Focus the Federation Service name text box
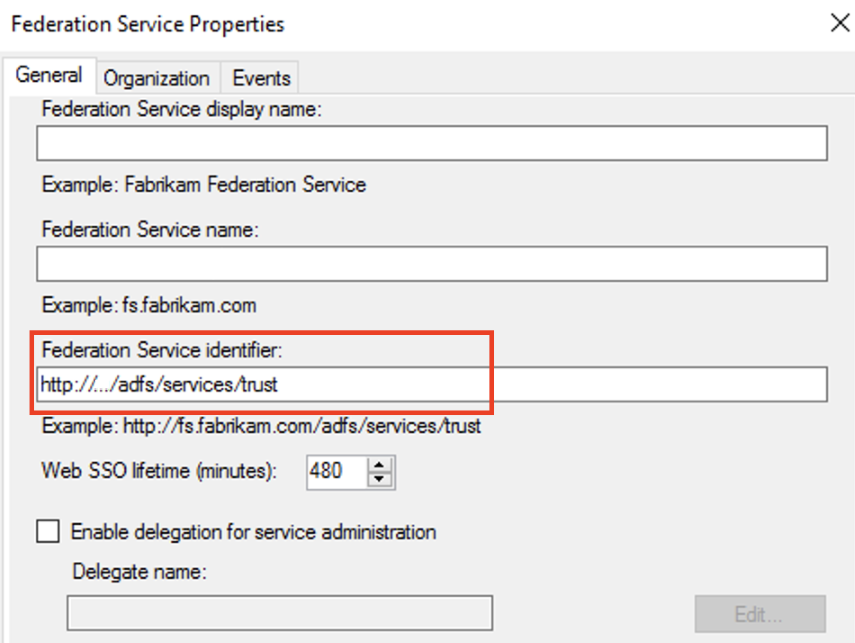 [432, 264]
